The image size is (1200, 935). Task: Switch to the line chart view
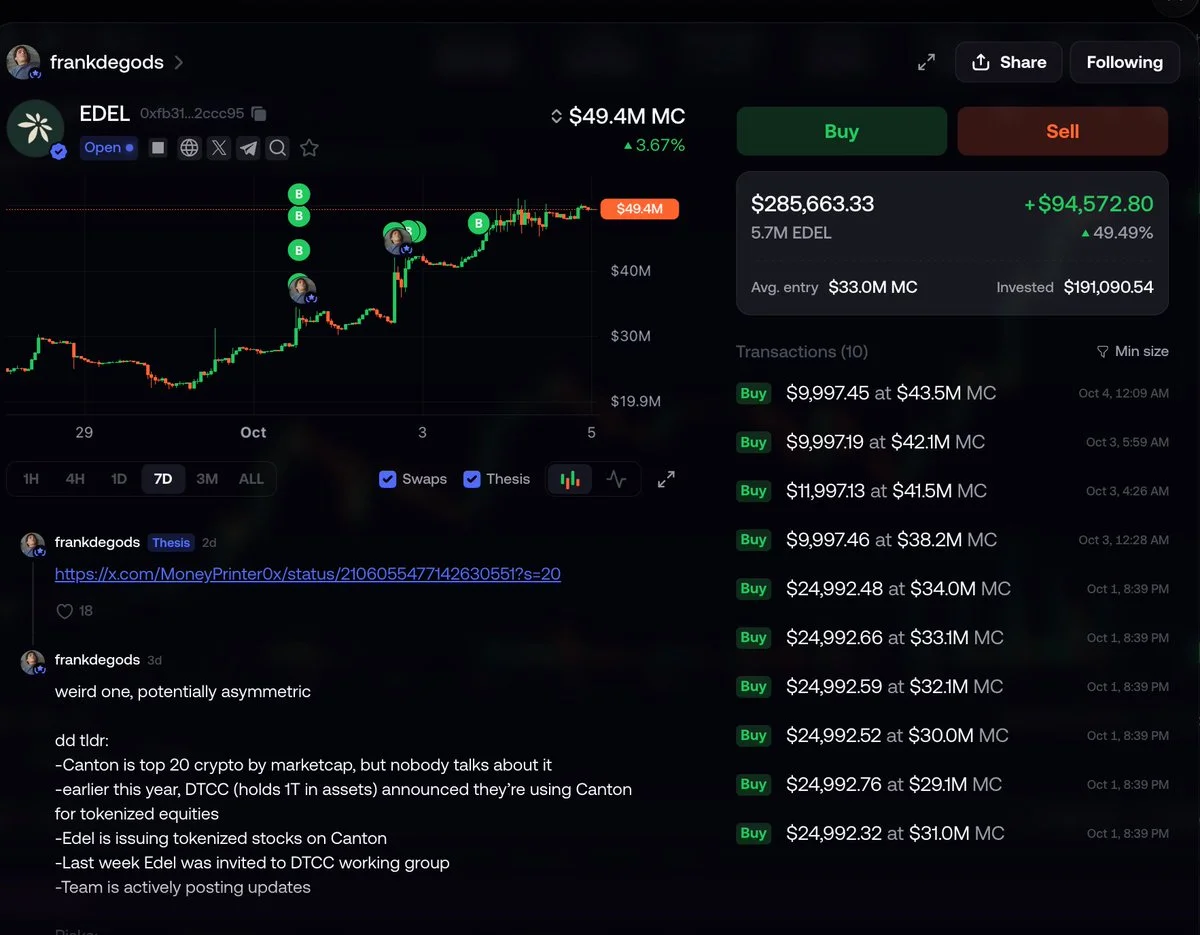tap(616, 479)
